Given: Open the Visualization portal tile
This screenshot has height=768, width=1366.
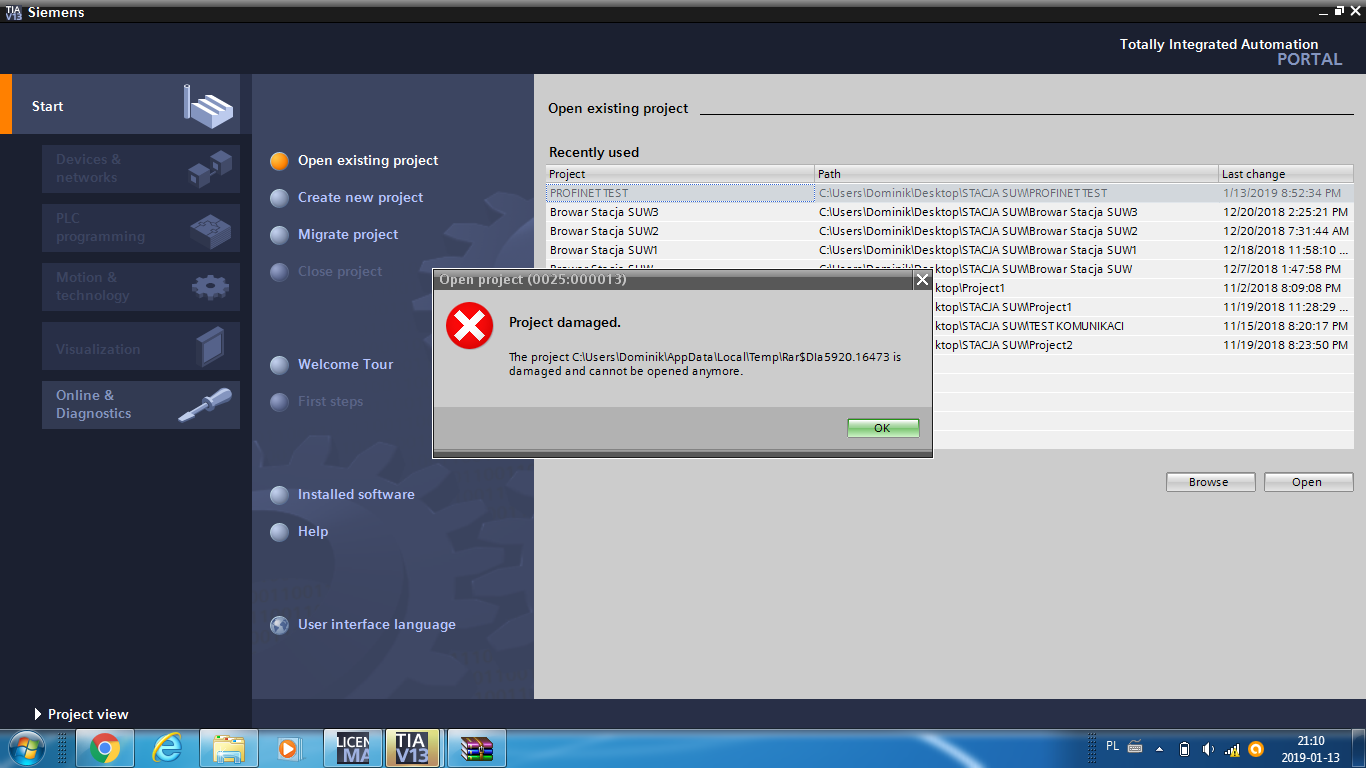Looking at the screenshot, I should (141, 346).
